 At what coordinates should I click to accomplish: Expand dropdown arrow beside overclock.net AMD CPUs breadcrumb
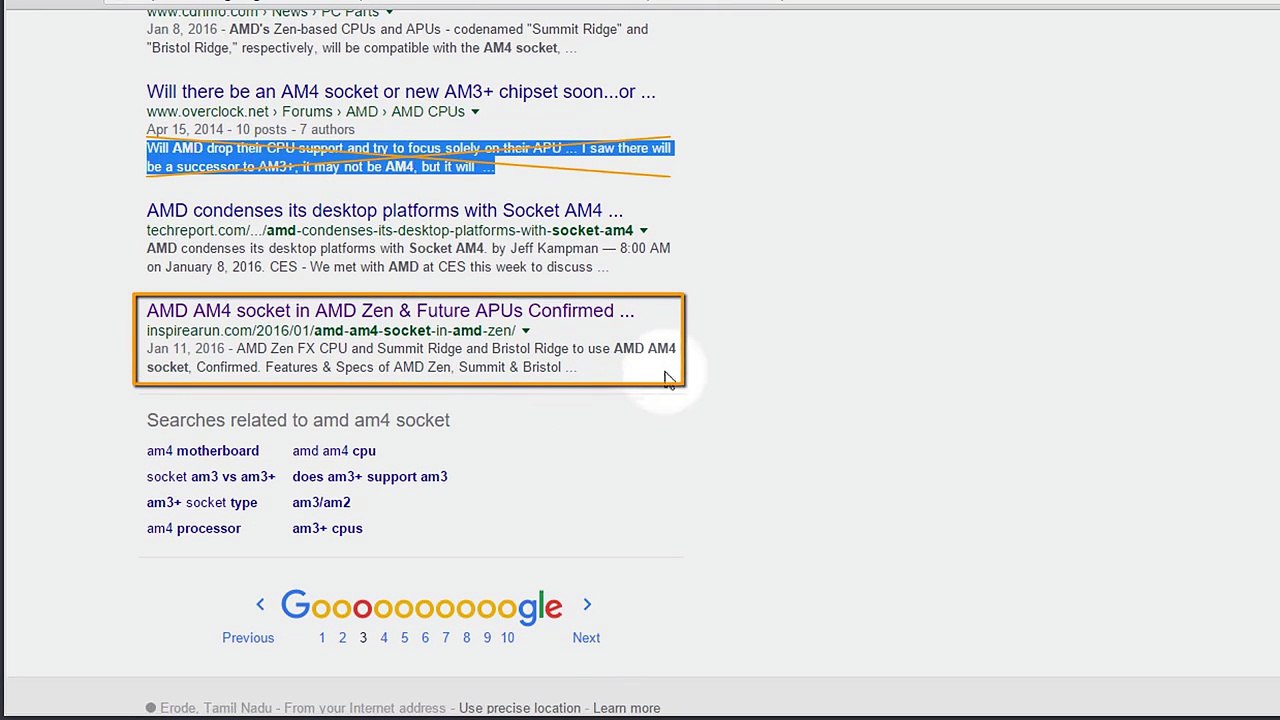(x=475, y=112)
